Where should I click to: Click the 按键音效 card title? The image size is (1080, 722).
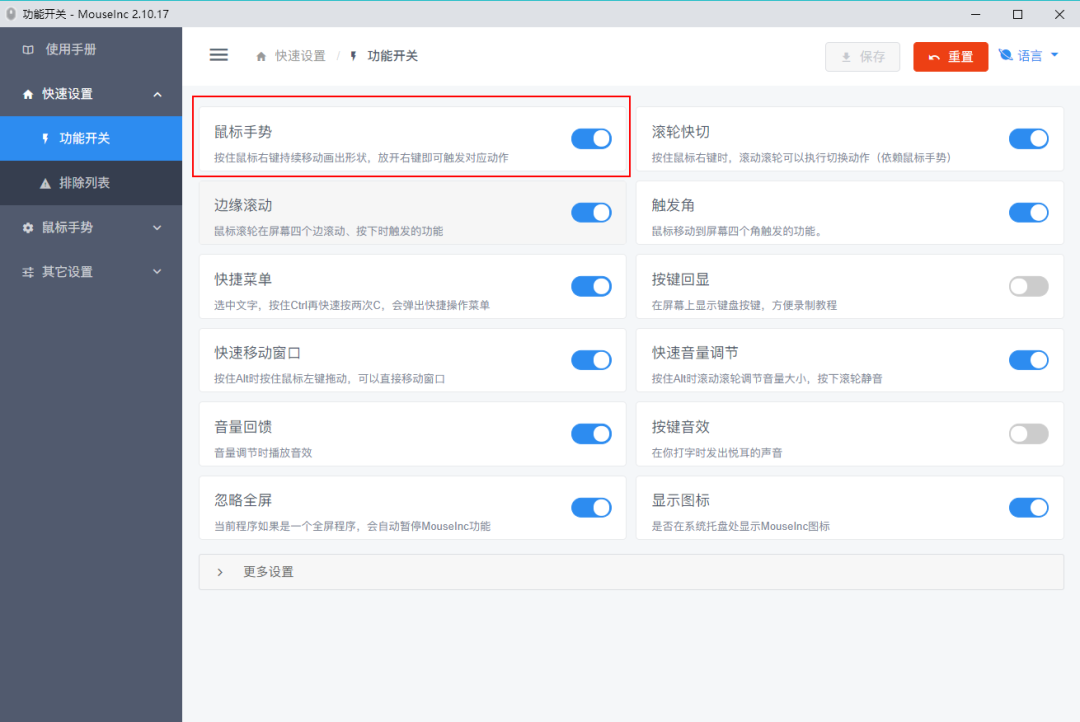pyautogui.click(x=681, y=426)
